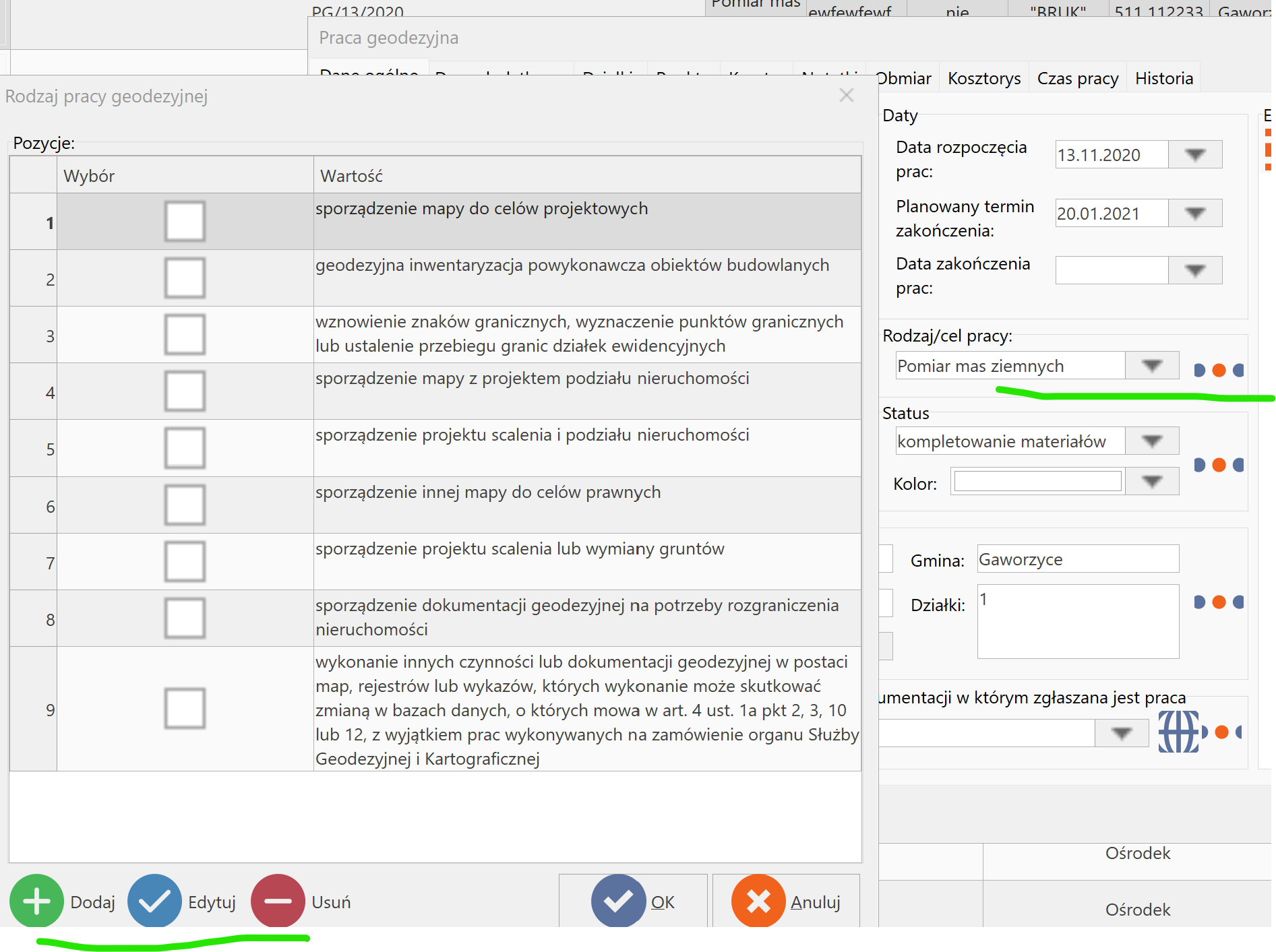This screenshot has width=1276, height=952.
Task: Click the Dodaj label button
Action: pyautogui.click(x=92, y=902)
